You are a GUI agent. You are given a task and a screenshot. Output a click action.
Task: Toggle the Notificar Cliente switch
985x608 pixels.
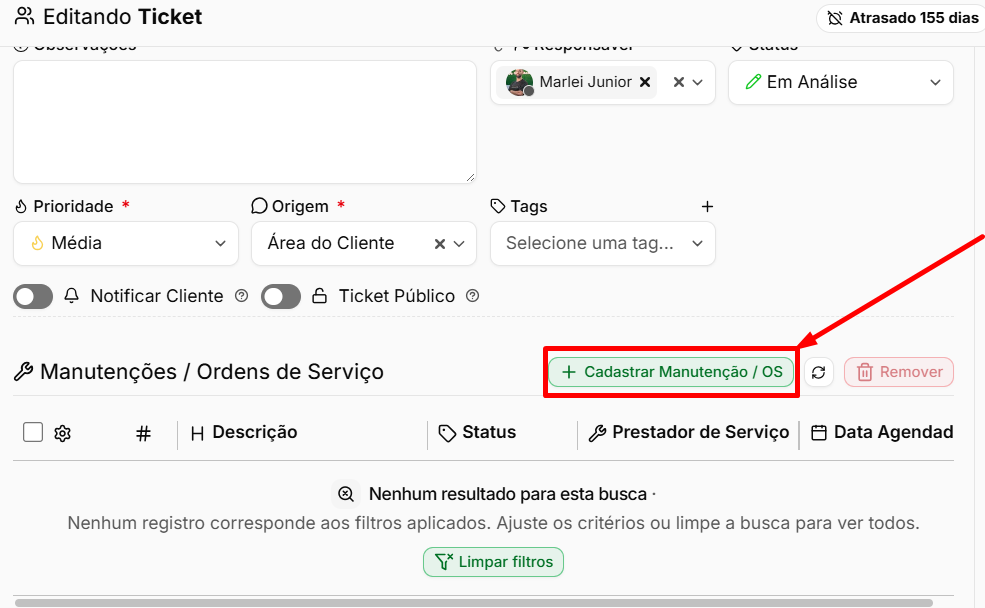coord(33,296)
